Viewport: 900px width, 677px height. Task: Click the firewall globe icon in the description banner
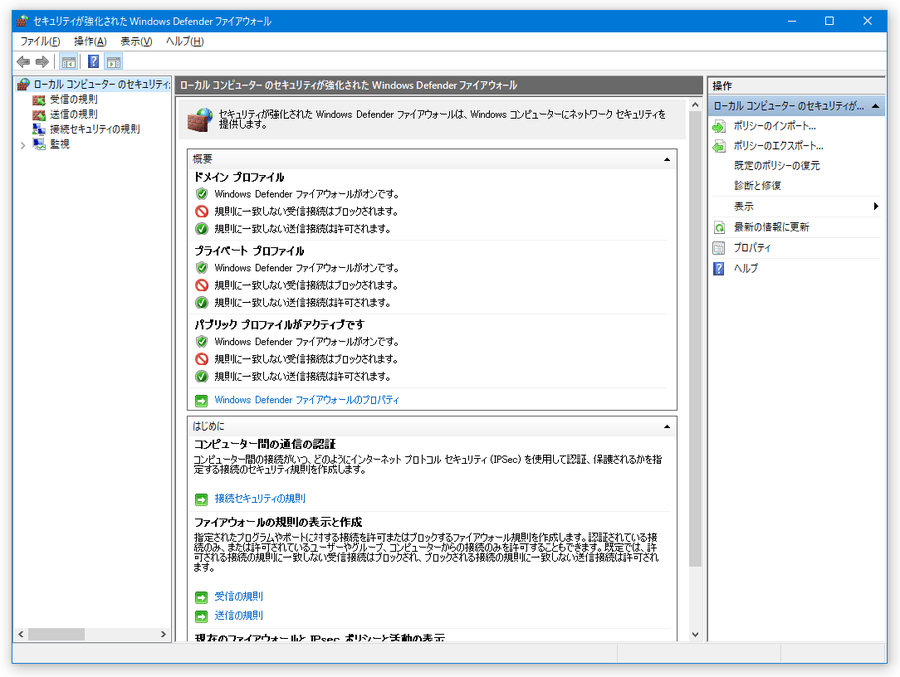click(x=200, y=120)
